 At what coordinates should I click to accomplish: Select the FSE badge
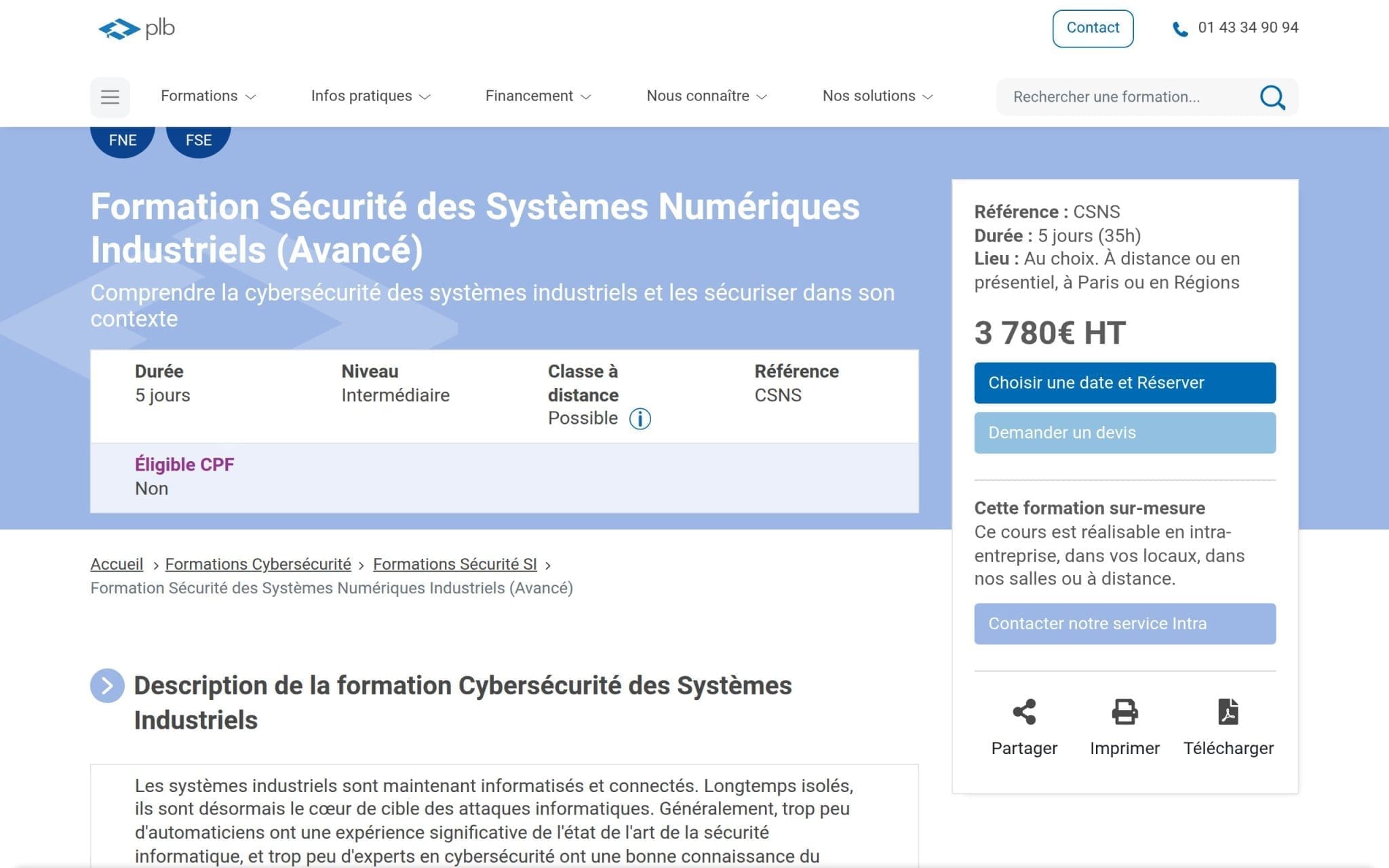[x=199, y=140]
